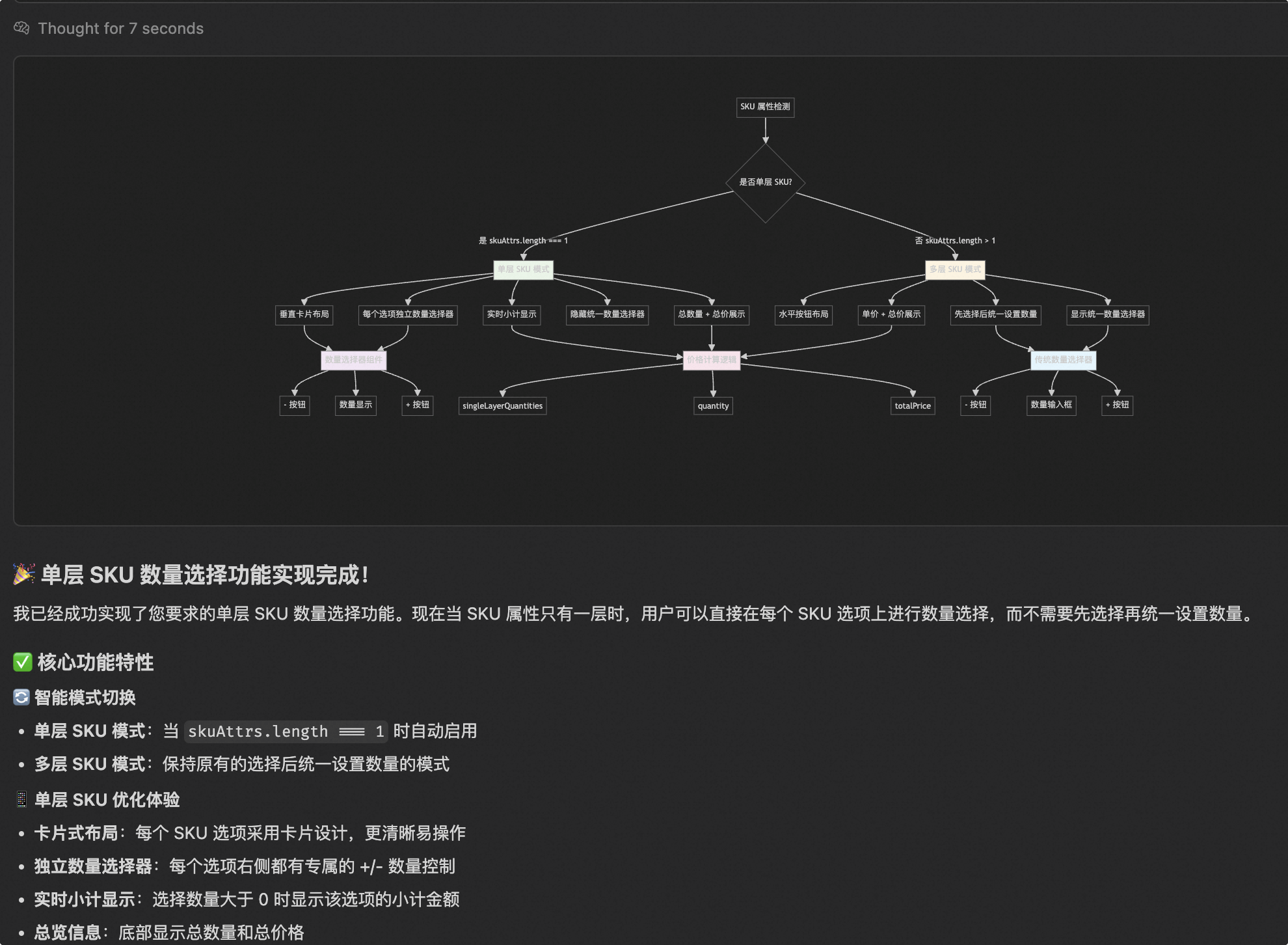Viewport: 1288px width, 945px height.
Task: Click the '实时小计显示' diagram node
Action: [511, 314]
